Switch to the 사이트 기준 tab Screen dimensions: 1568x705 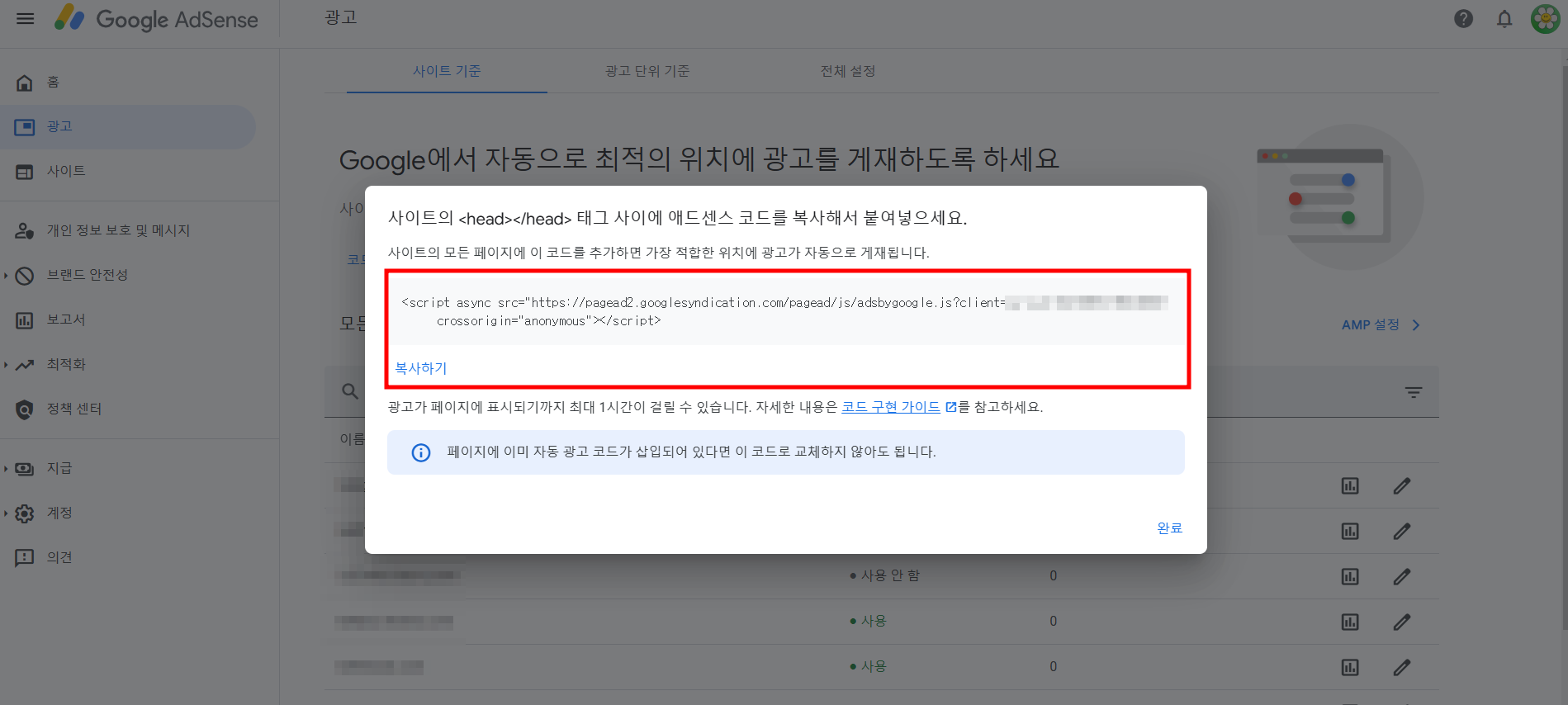[447, 72]
